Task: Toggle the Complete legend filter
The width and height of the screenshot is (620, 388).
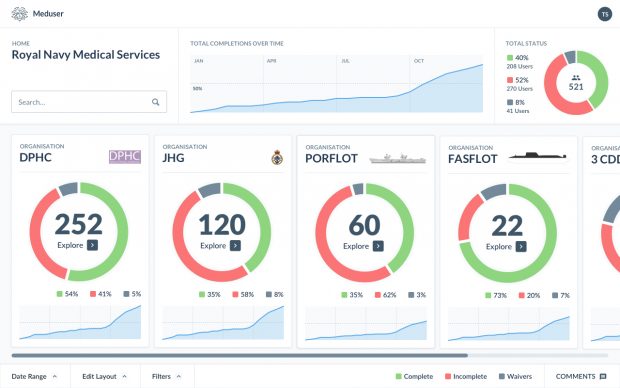Action: coord(414,376)
